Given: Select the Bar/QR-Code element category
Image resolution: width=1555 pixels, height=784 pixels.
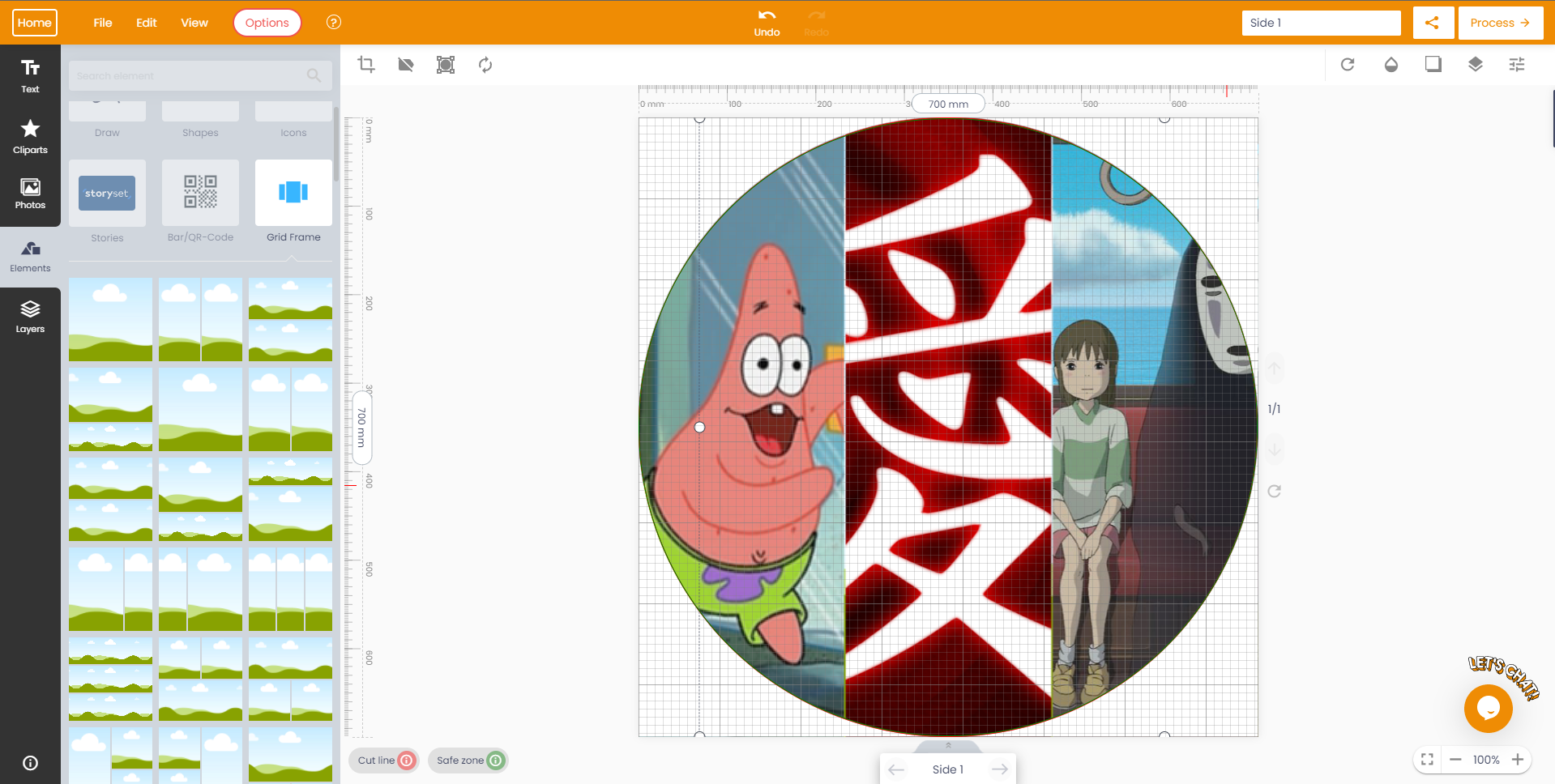Looking at the screenshot, I should pyautogui.click(x=200, y=202).
